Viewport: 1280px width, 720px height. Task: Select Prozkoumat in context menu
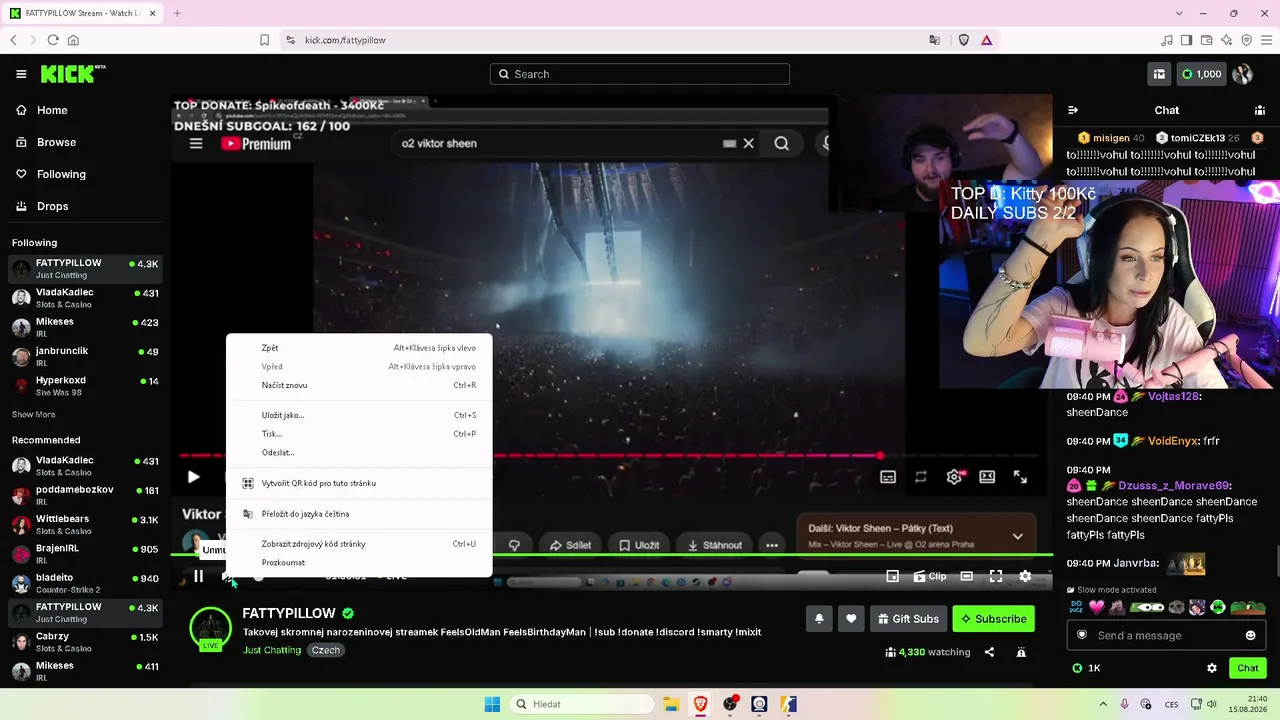[x=359, y=563]
